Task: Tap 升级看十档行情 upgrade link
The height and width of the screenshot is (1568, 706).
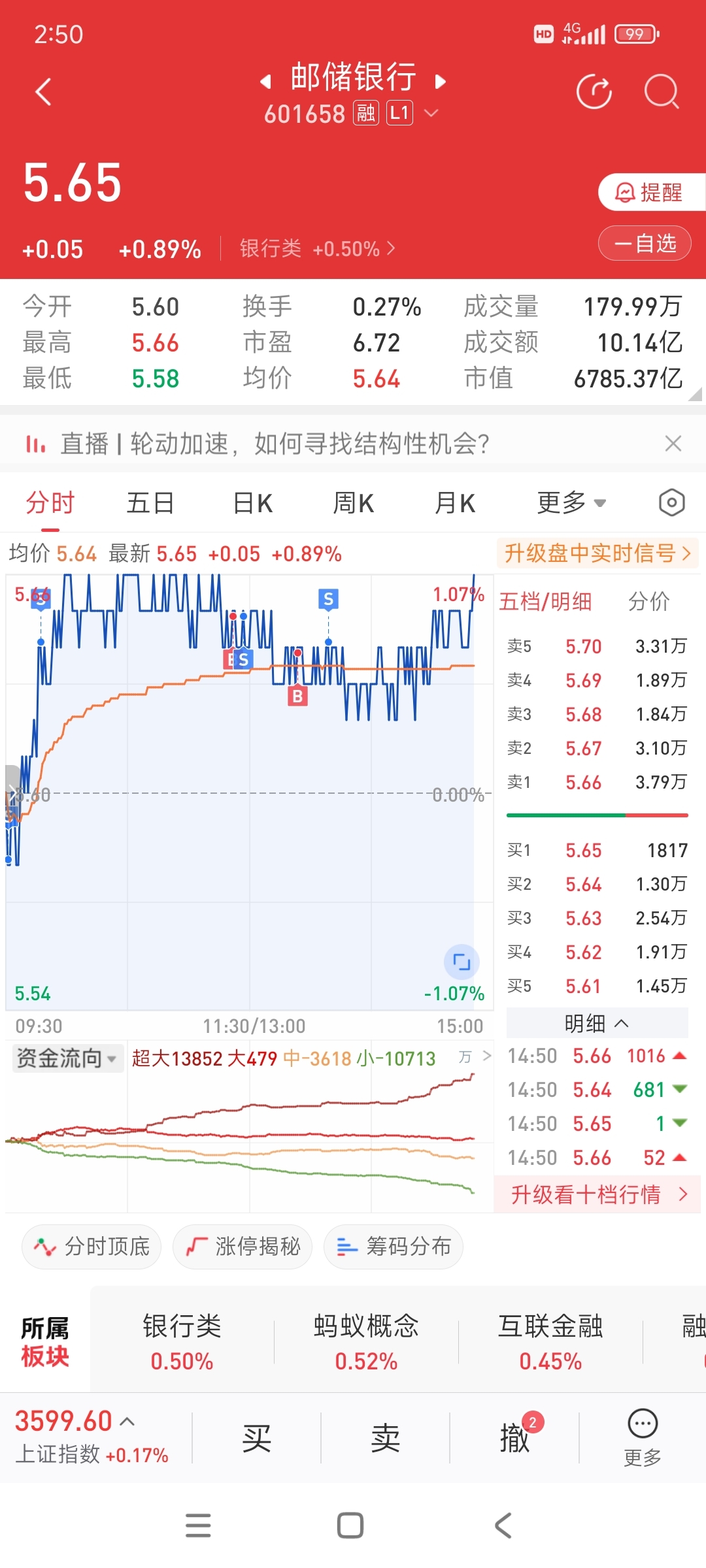Action: (x=597, y=1194)
